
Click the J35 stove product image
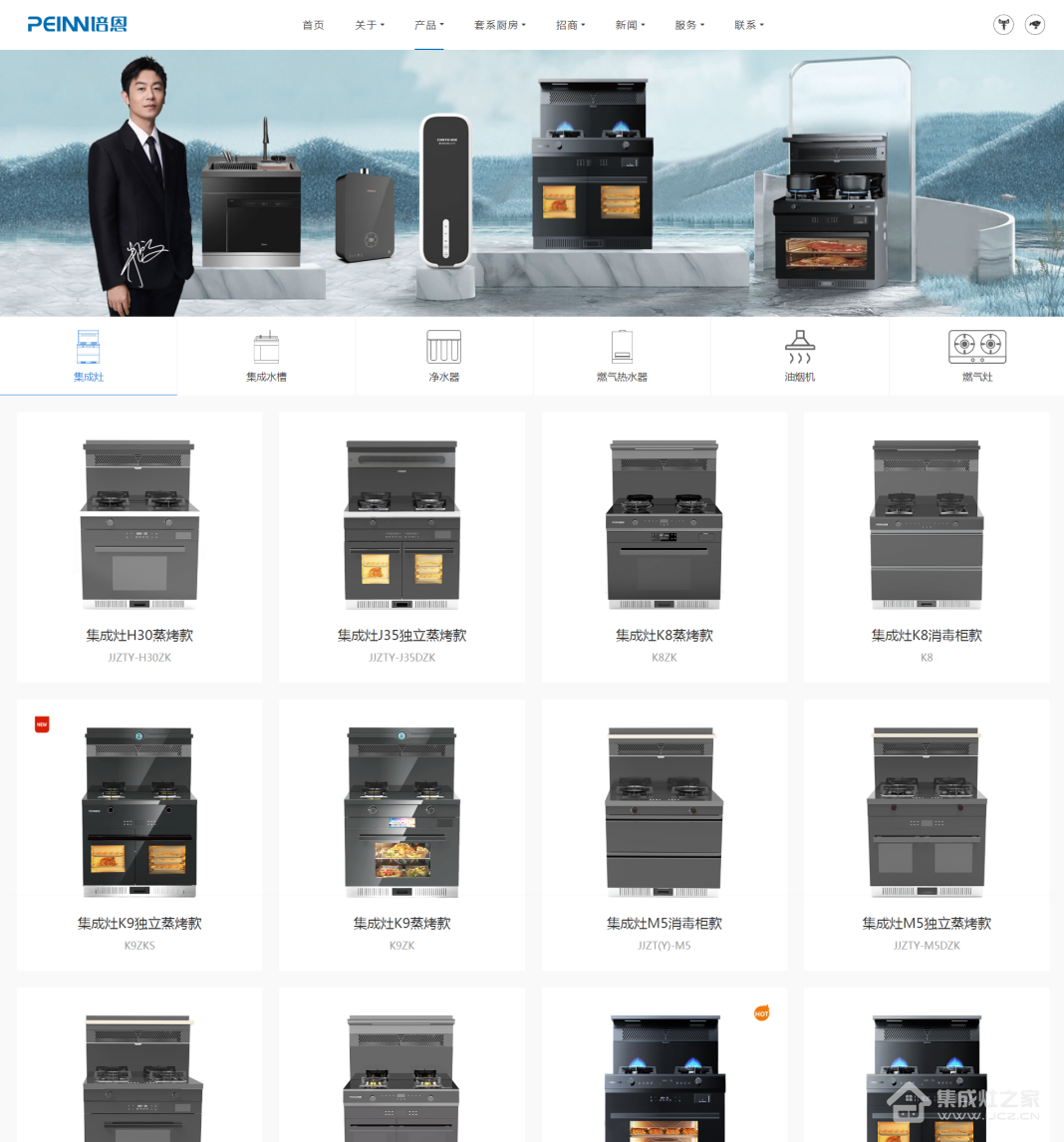(x=402, y=524)
